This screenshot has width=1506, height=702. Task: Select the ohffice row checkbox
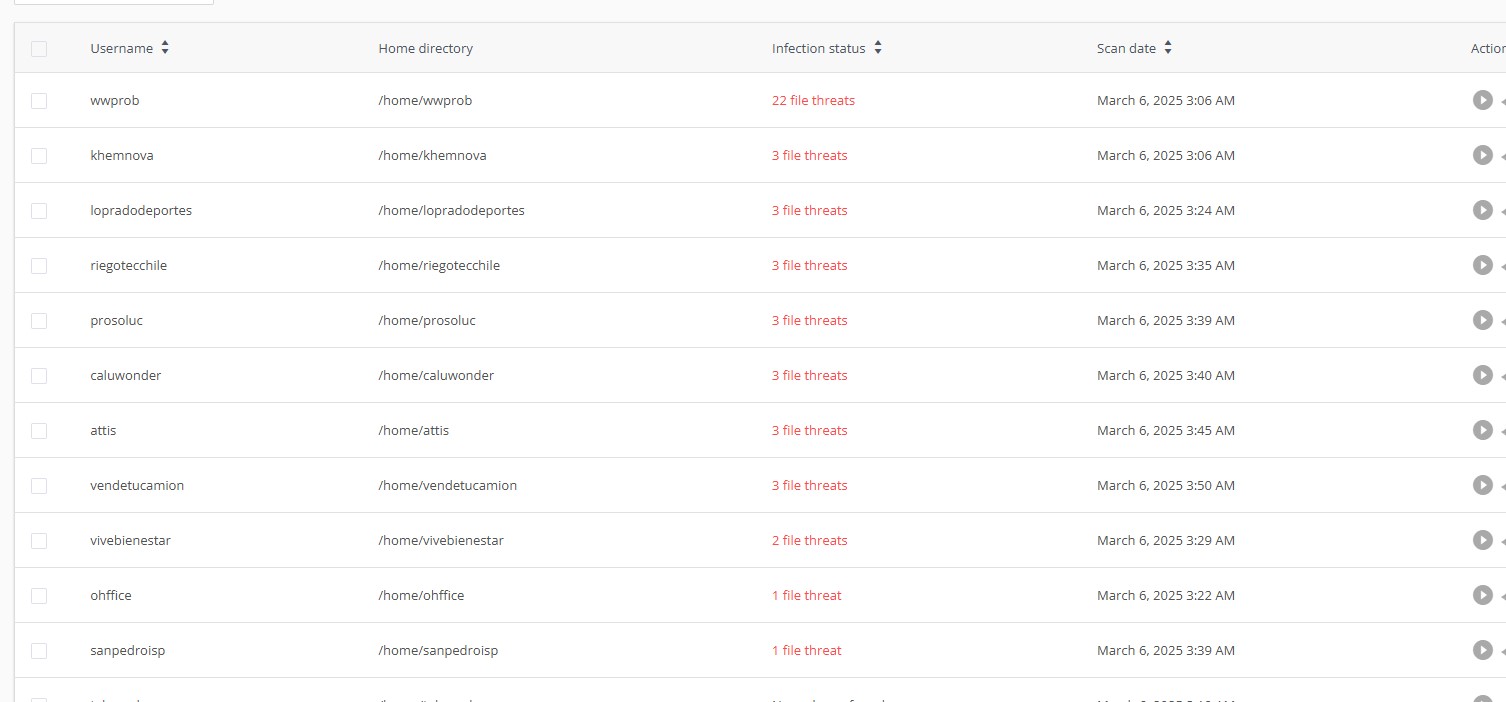[39, 595]
